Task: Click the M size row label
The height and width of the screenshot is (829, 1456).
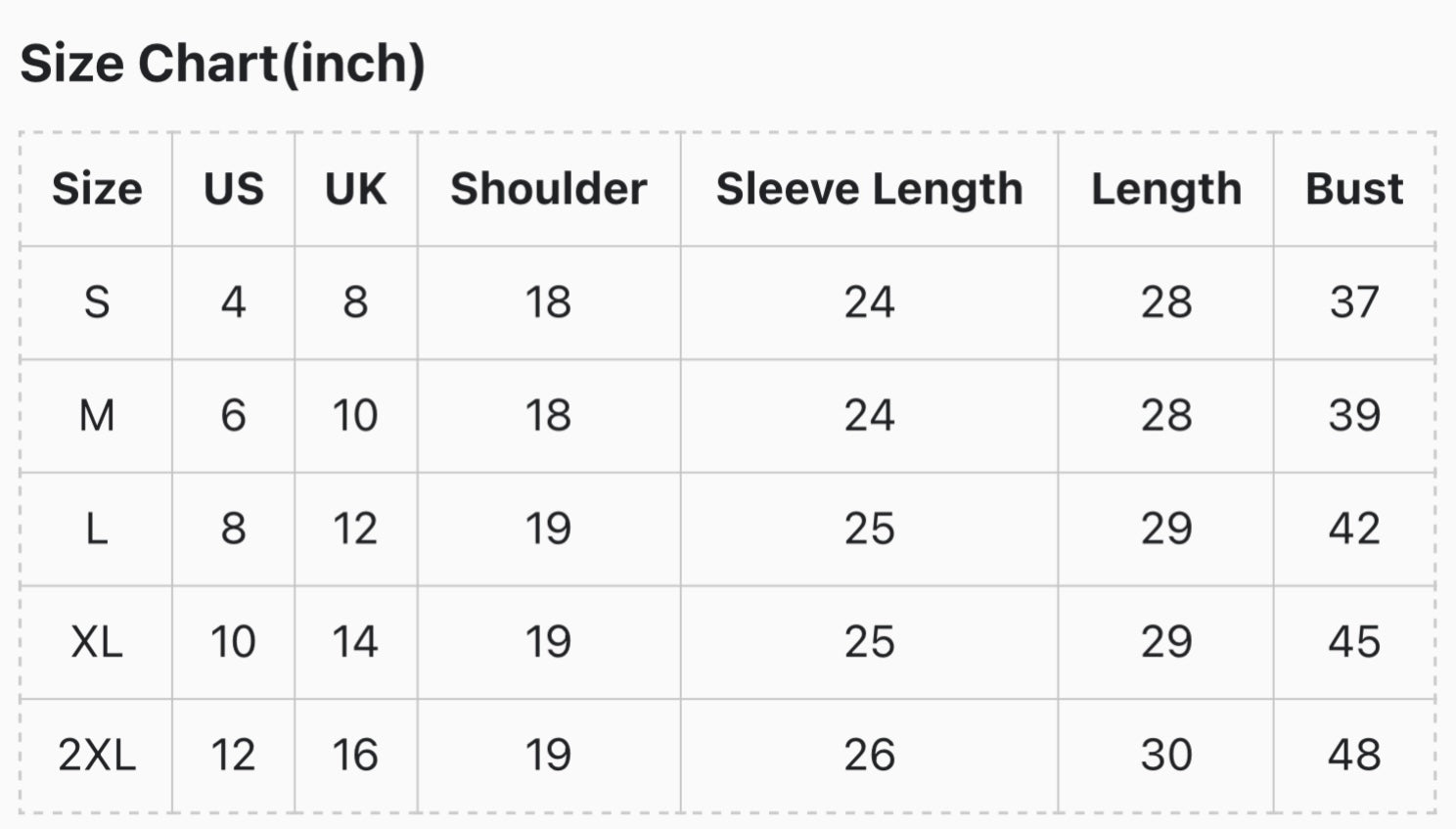Action: (x=97, y=416)
